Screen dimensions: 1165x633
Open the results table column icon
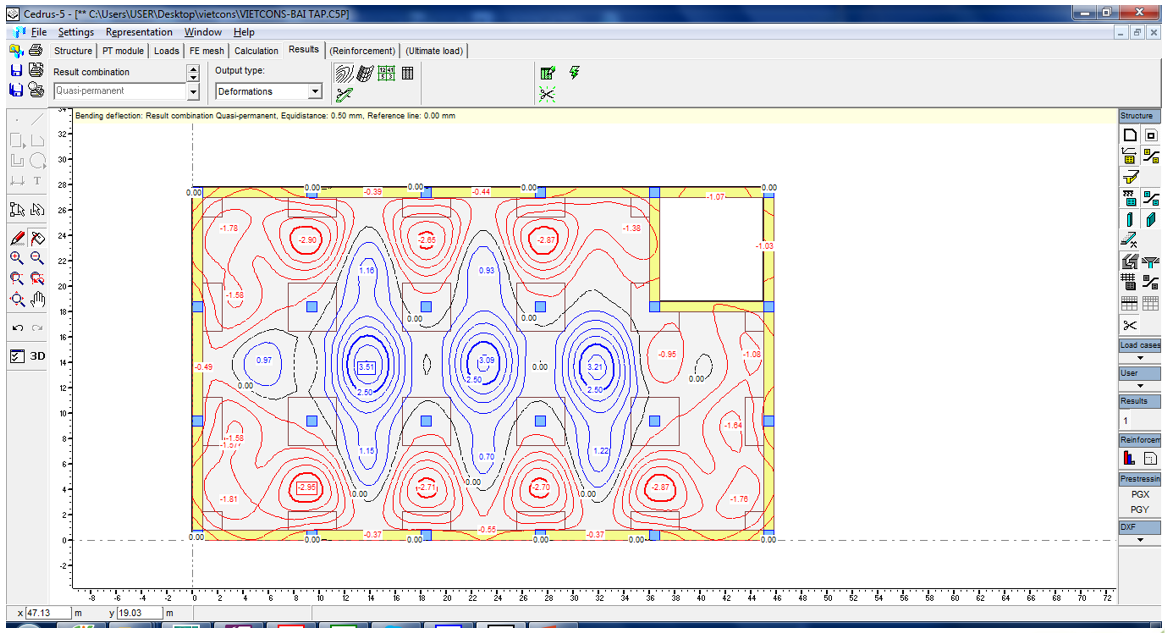point(407,73)
